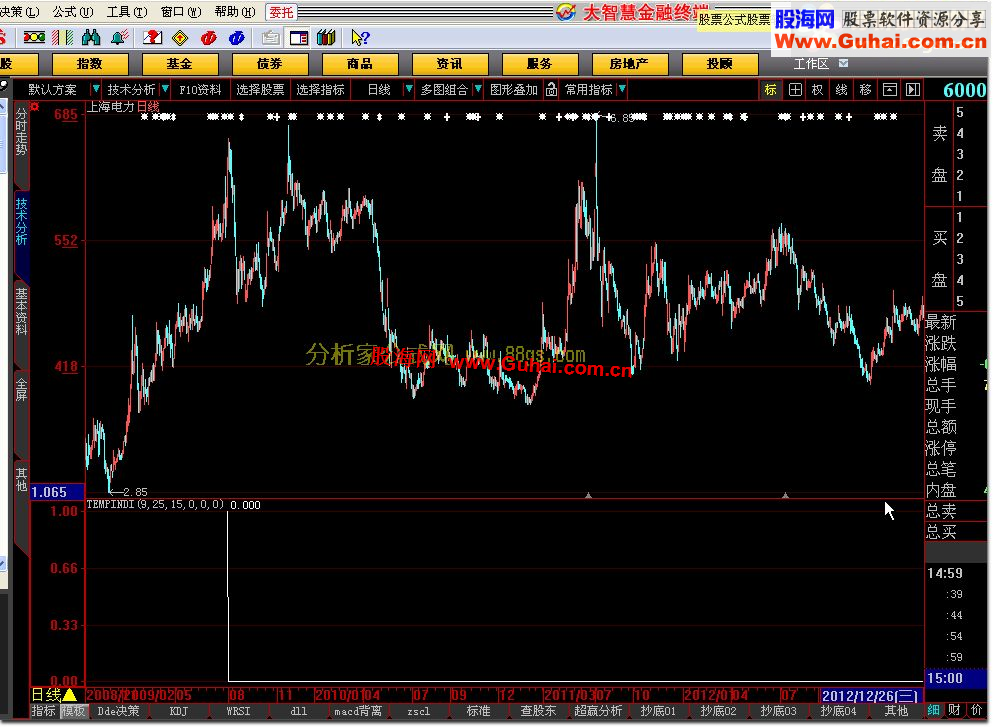The height and width of the screenshot is (727, 993).
Task: Open the binoculars search tool
Action: (91, 38)
